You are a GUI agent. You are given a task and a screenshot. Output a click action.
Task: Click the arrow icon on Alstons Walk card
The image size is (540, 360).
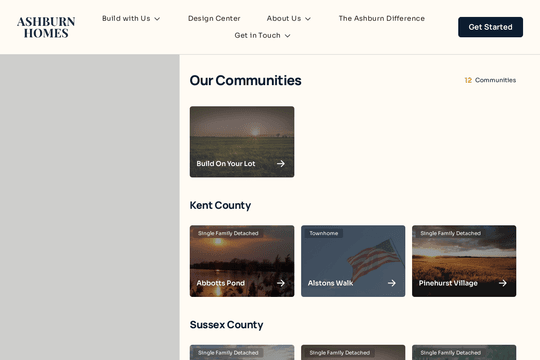point(392,283)
